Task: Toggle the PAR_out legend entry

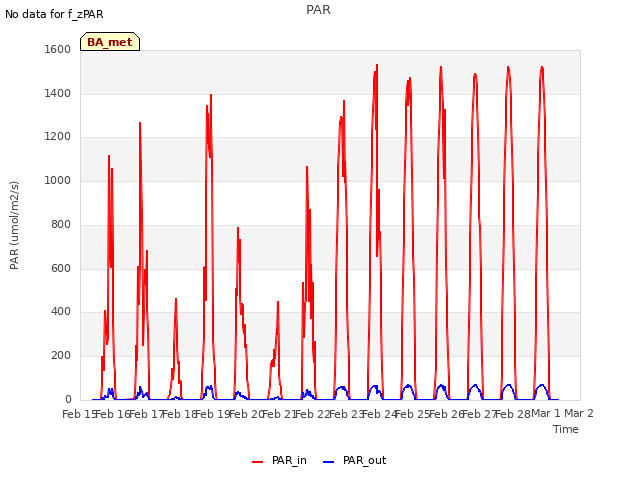Action: point(354,461)
